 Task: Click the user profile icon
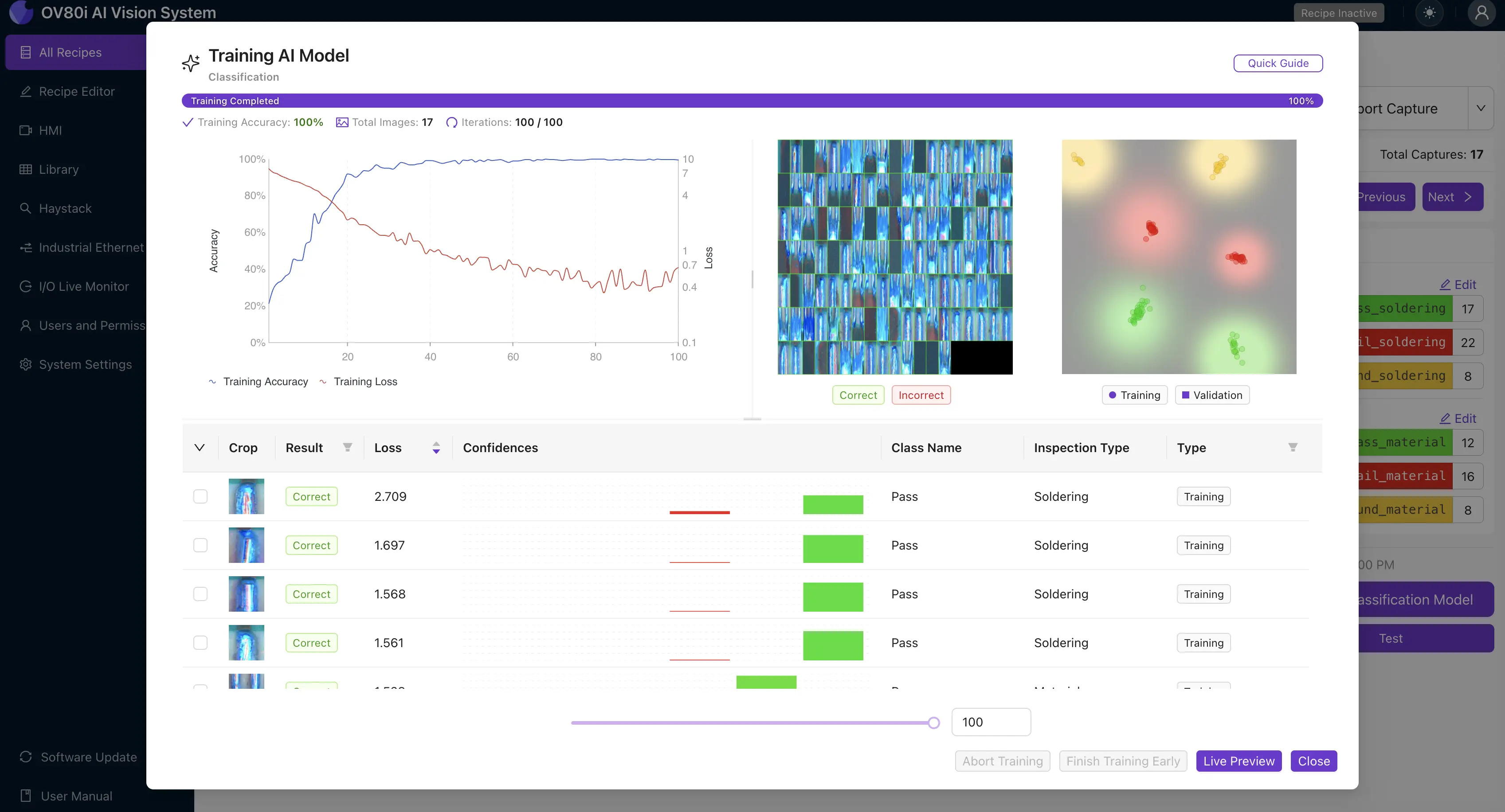(x=1482, y=12)
